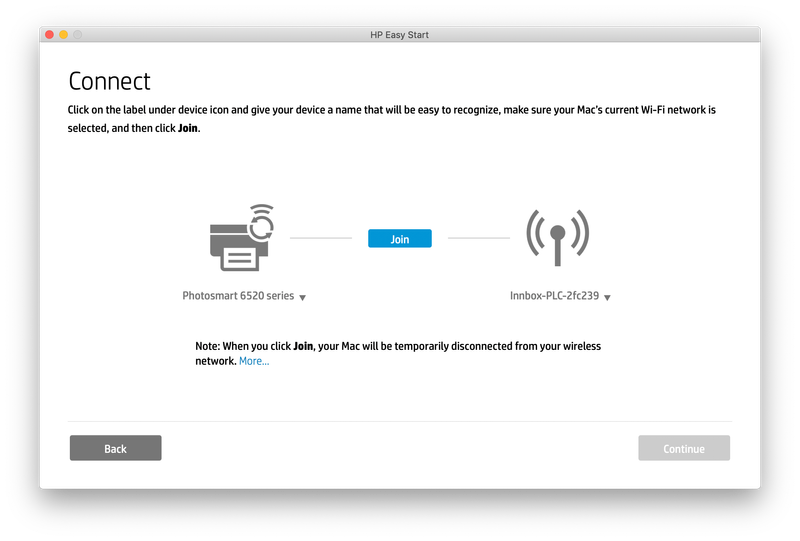Image resolution: width=800 pixels, height=541 pixels.
Task: Open the More... link in the note
Action: tap(254, 361)
